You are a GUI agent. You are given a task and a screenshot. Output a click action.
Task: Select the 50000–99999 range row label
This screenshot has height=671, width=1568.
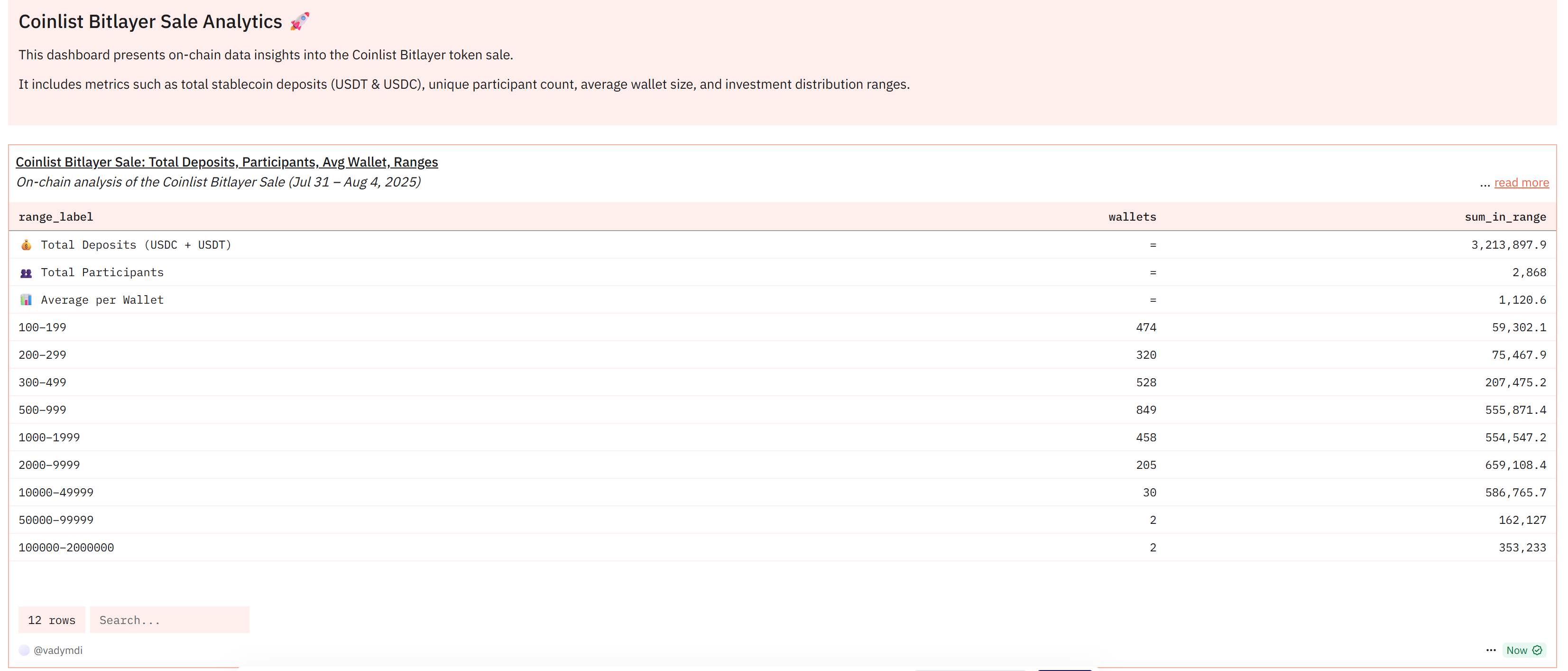[x=56, y=520]
